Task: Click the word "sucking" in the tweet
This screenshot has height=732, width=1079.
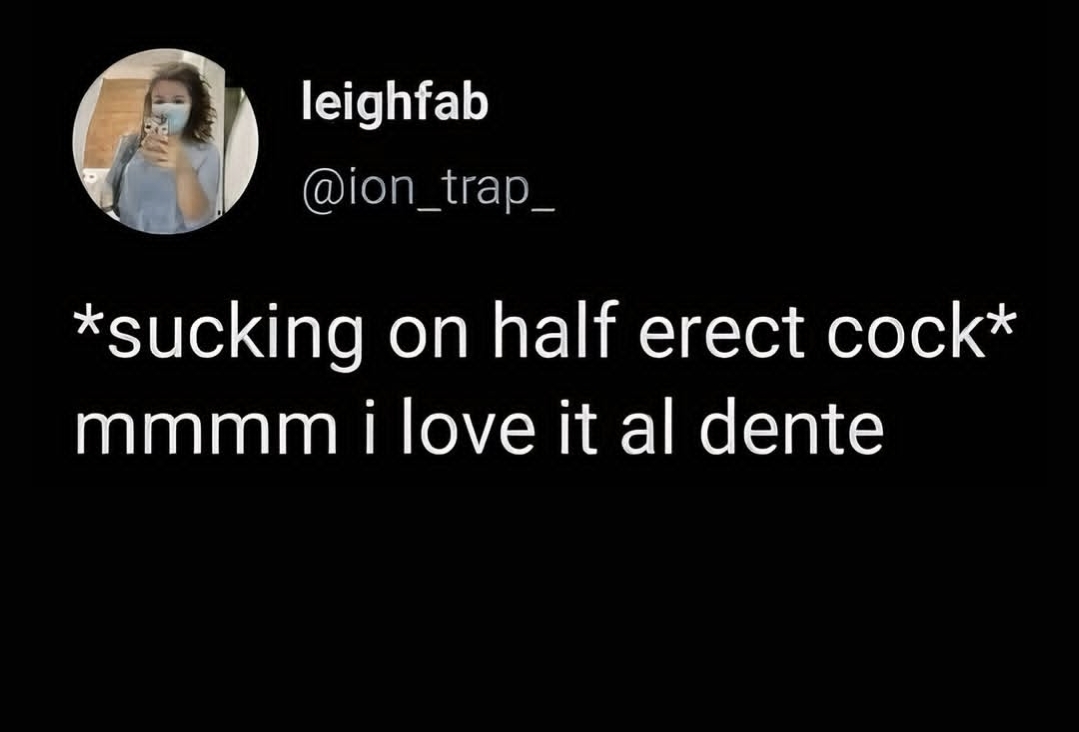Action: (x=234, y=338)
